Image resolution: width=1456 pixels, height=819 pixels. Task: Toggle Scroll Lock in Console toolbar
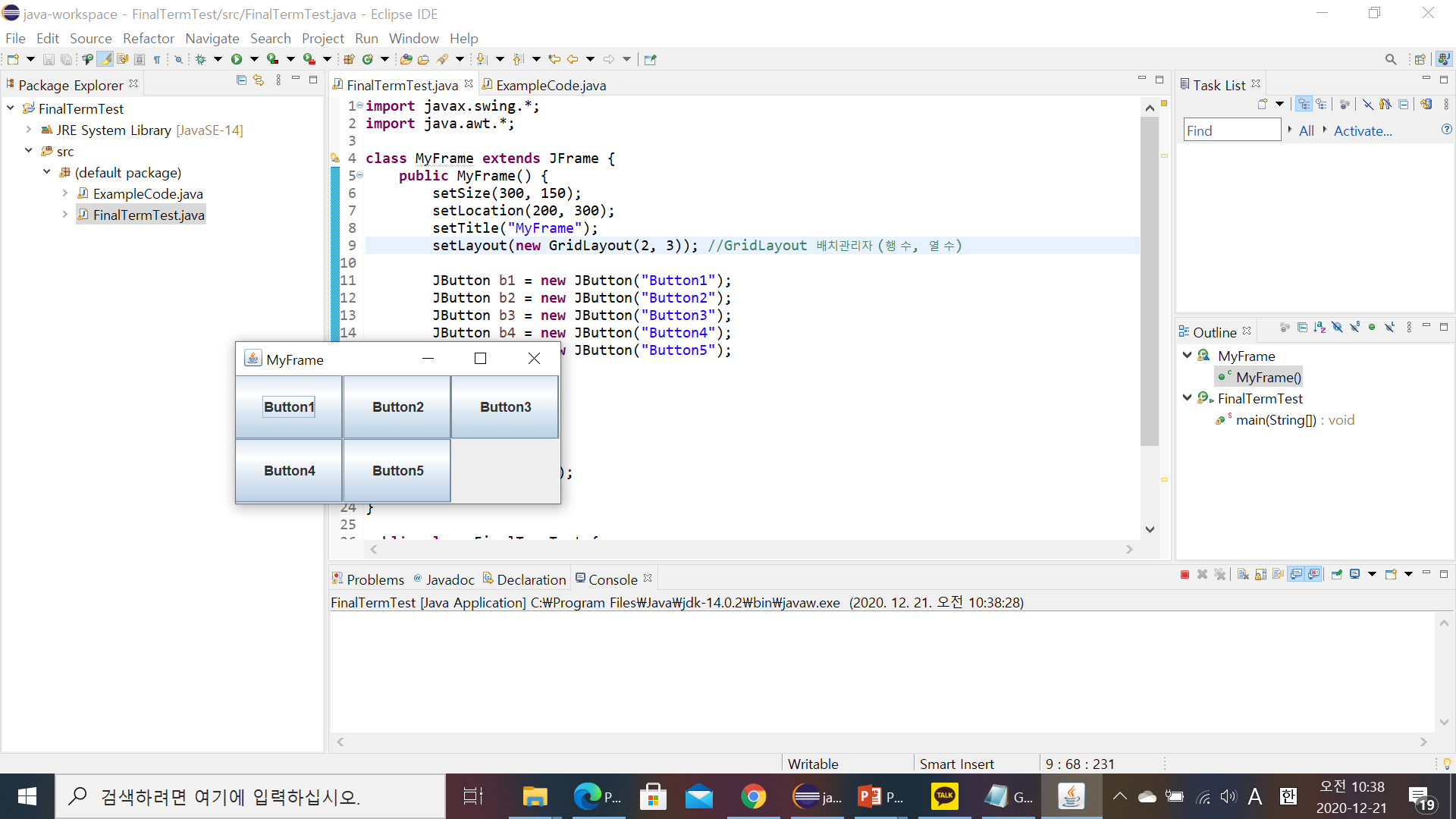[1260, 575]
